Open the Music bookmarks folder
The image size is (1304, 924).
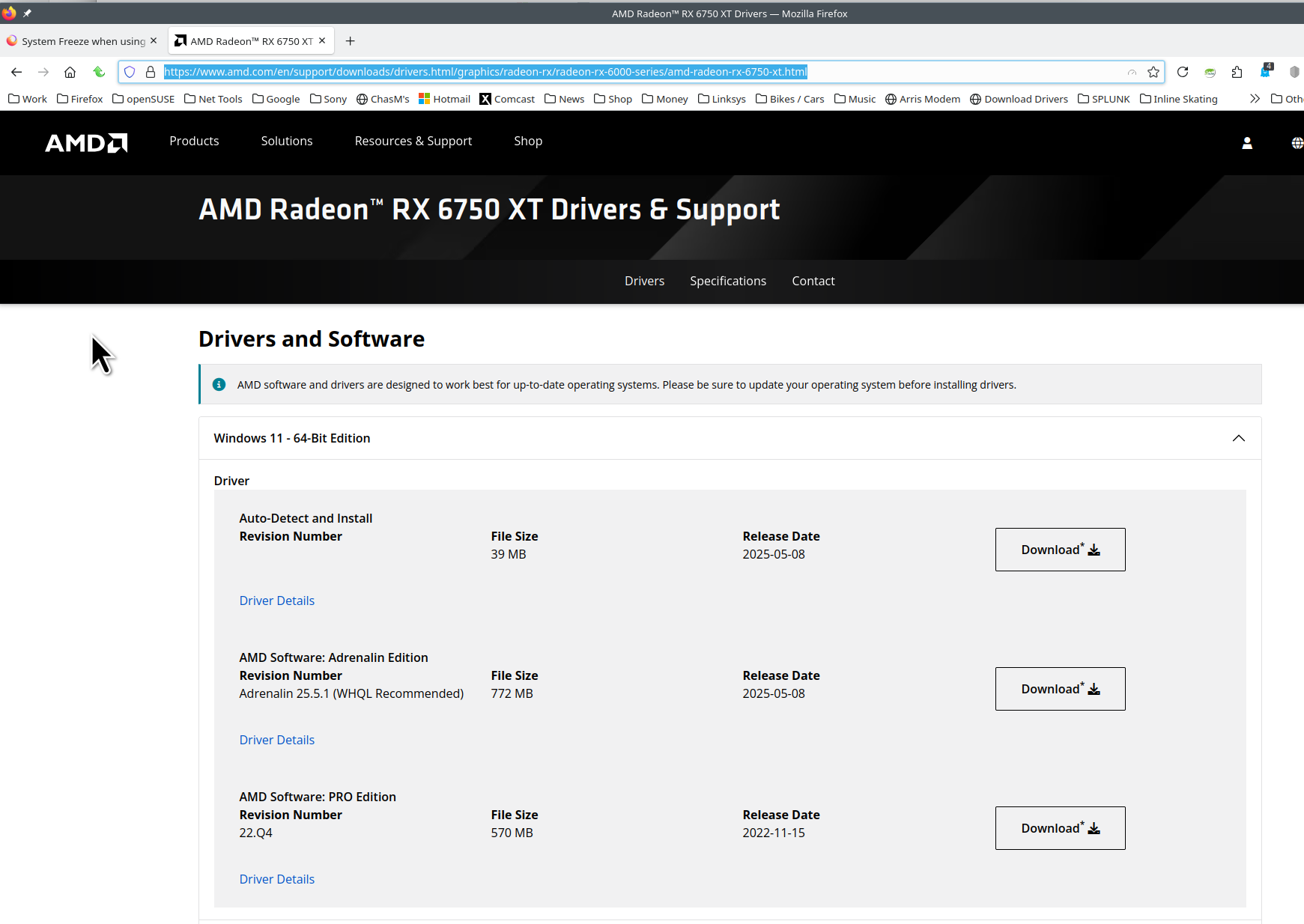coord(855,99)
